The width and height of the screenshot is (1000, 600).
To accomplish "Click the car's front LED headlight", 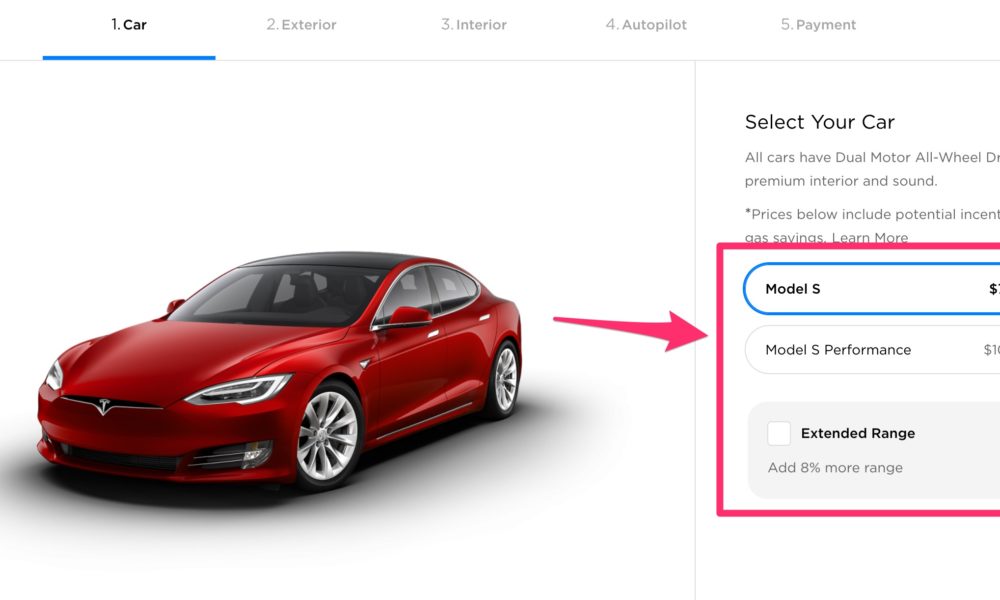I will tap(239, 388).
